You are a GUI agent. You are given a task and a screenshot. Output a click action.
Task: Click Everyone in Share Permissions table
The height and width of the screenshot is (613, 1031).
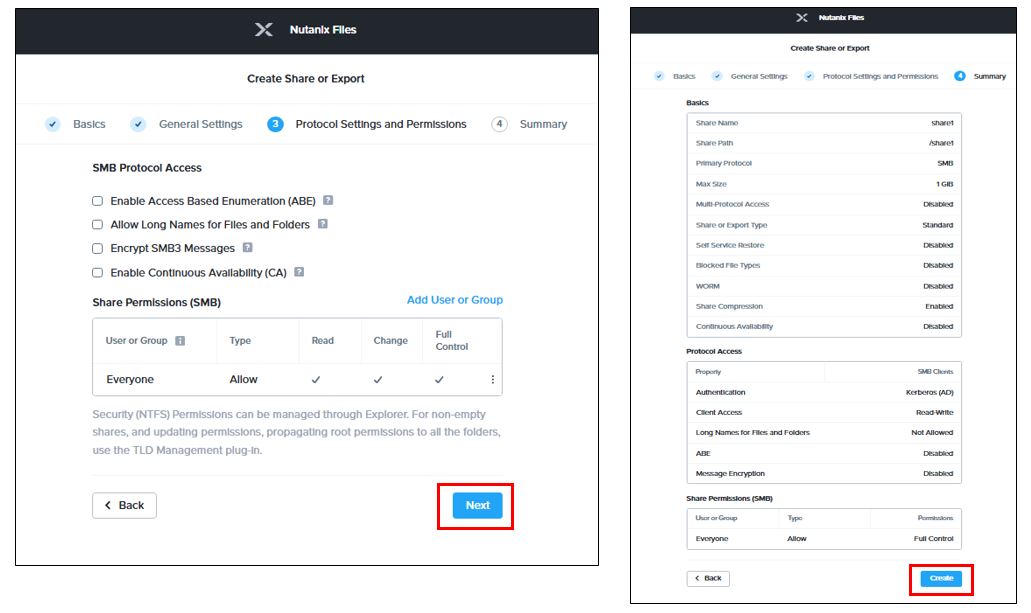coord(130,380)
